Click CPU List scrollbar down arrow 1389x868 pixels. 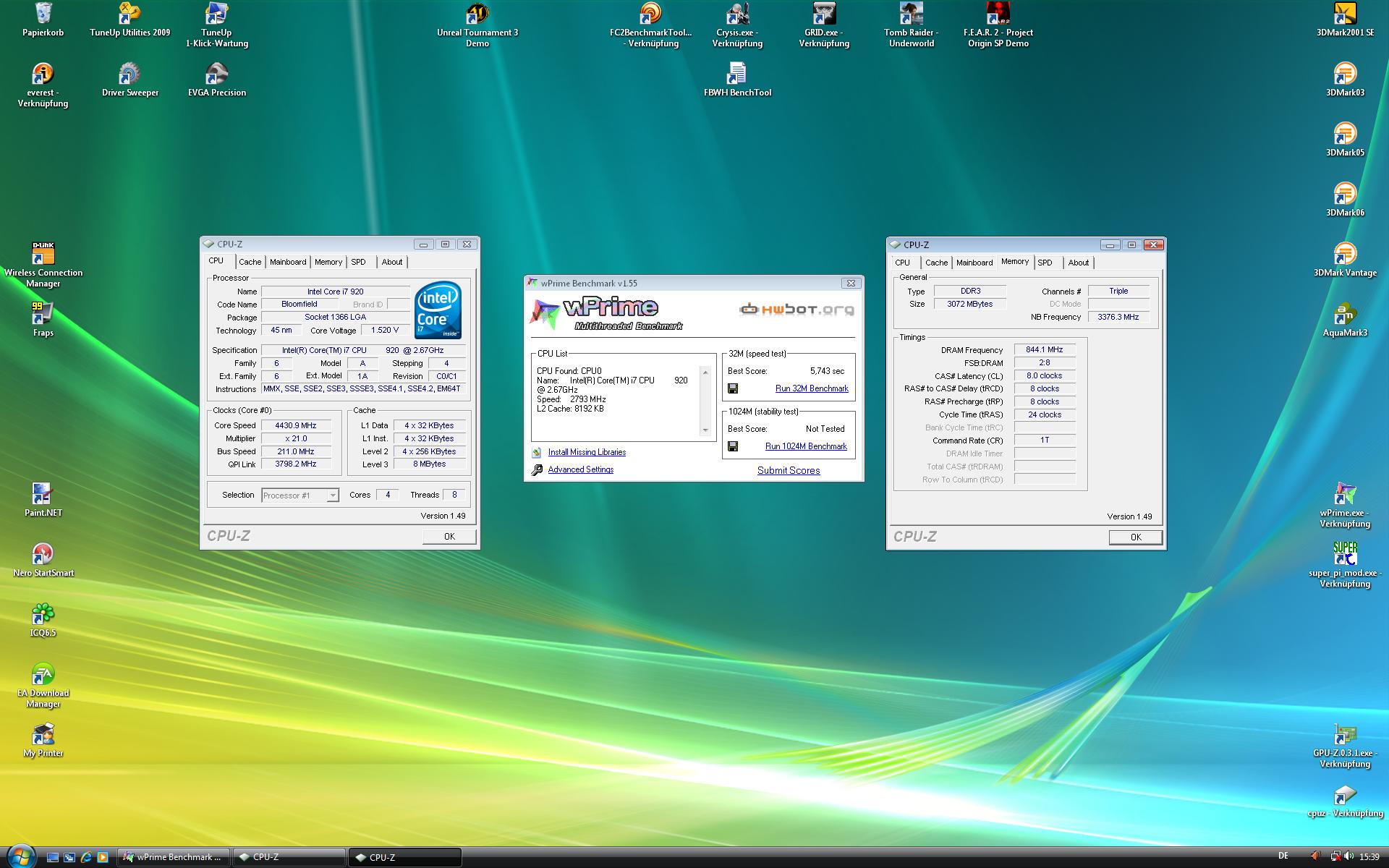point(705,430)
